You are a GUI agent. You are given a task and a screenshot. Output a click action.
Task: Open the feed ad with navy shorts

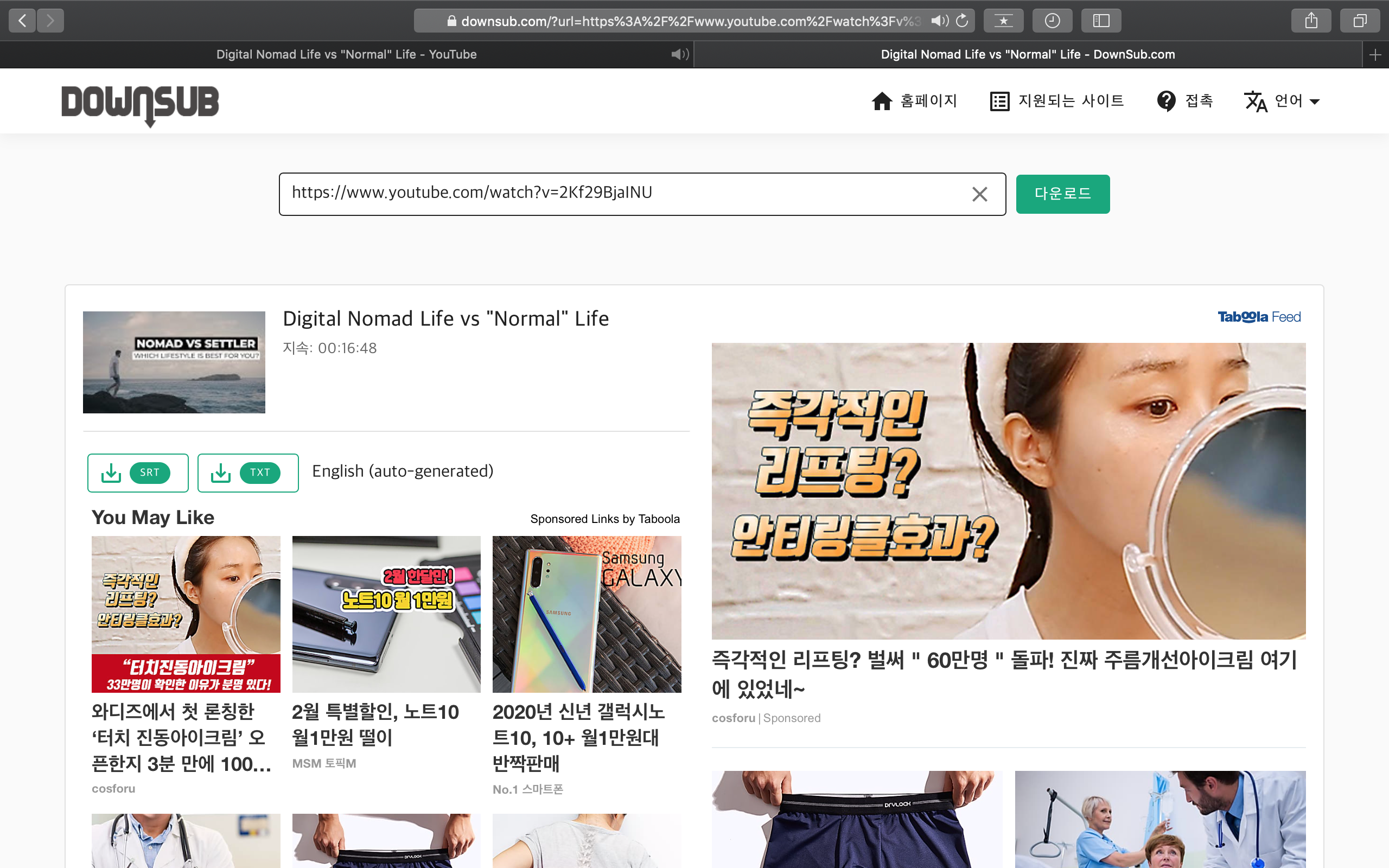point(857,819)
